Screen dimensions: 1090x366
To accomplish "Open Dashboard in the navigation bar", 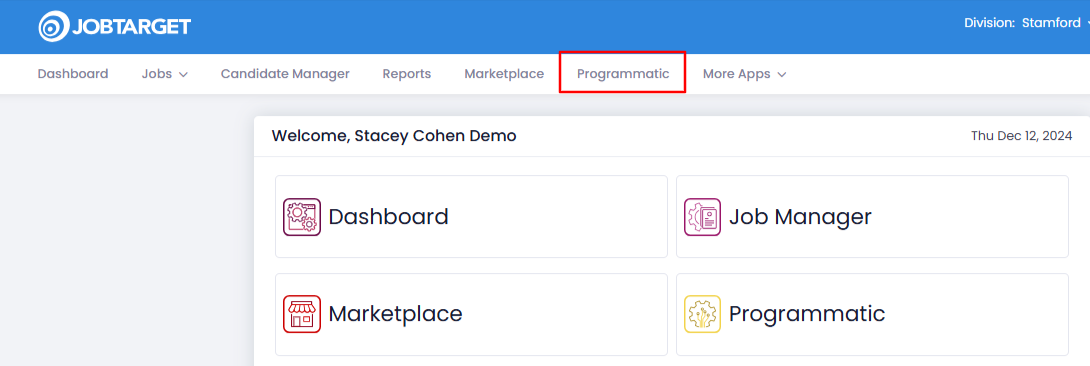I will pos(73,74).
